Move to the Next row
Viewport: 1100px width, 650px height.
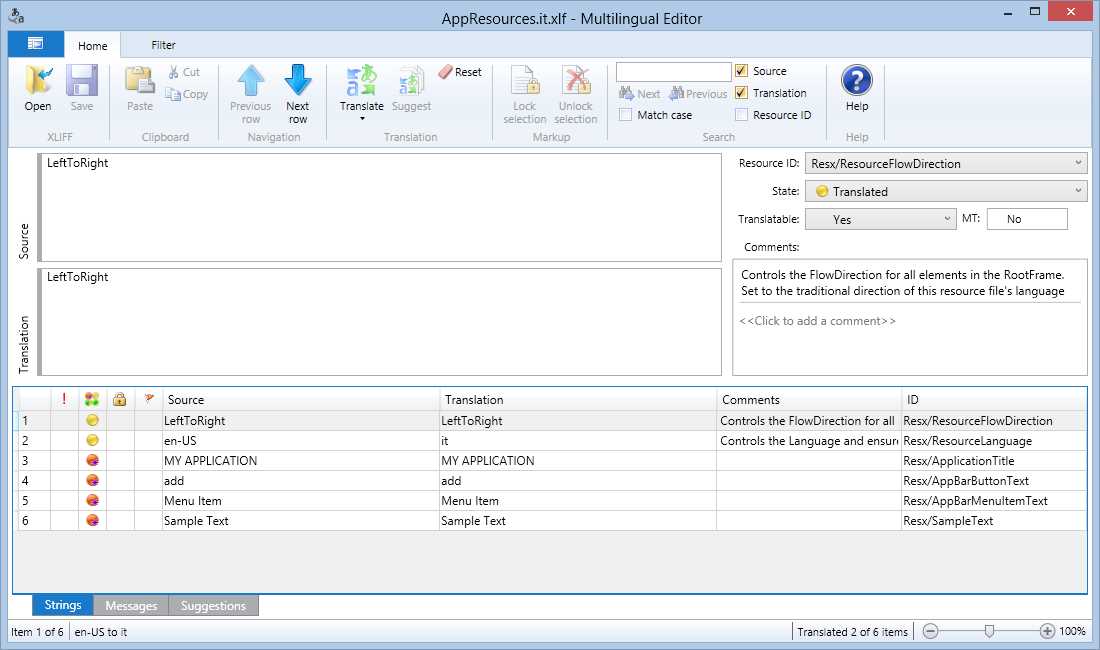pyautogui.click(x=297, y=90)
